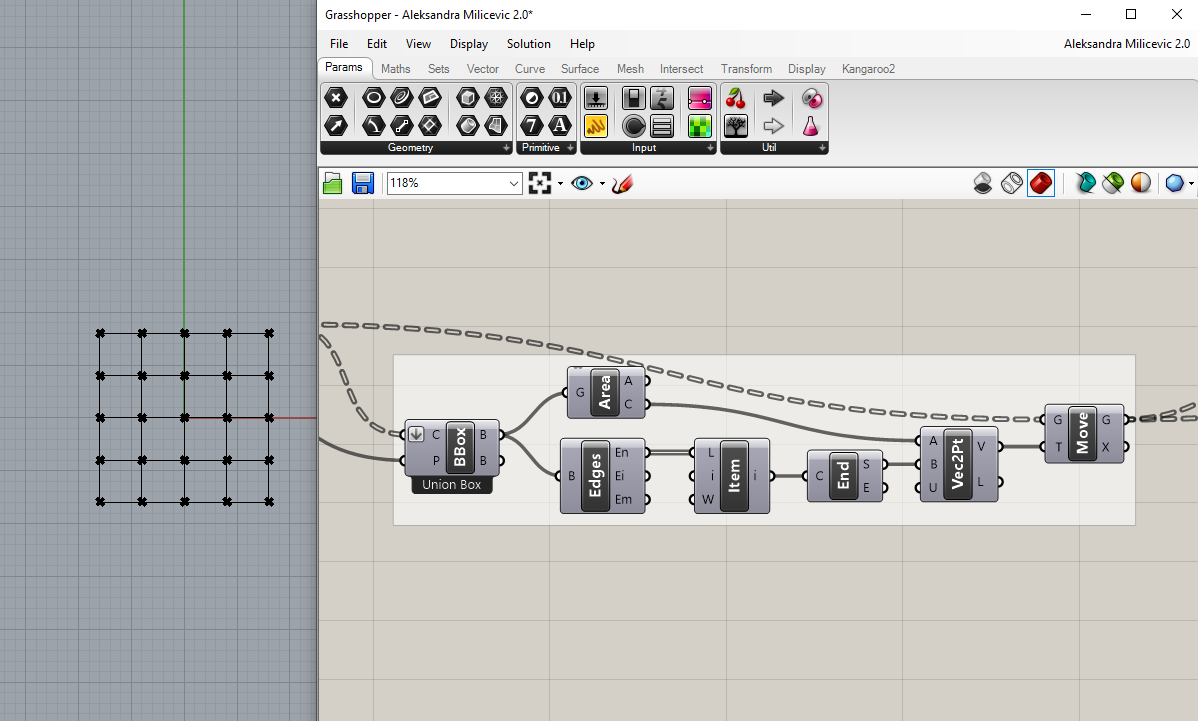The image size is (1198, 721).
Task: Select the Integer (7) primitive icon
Action: [x=532, y=125]
